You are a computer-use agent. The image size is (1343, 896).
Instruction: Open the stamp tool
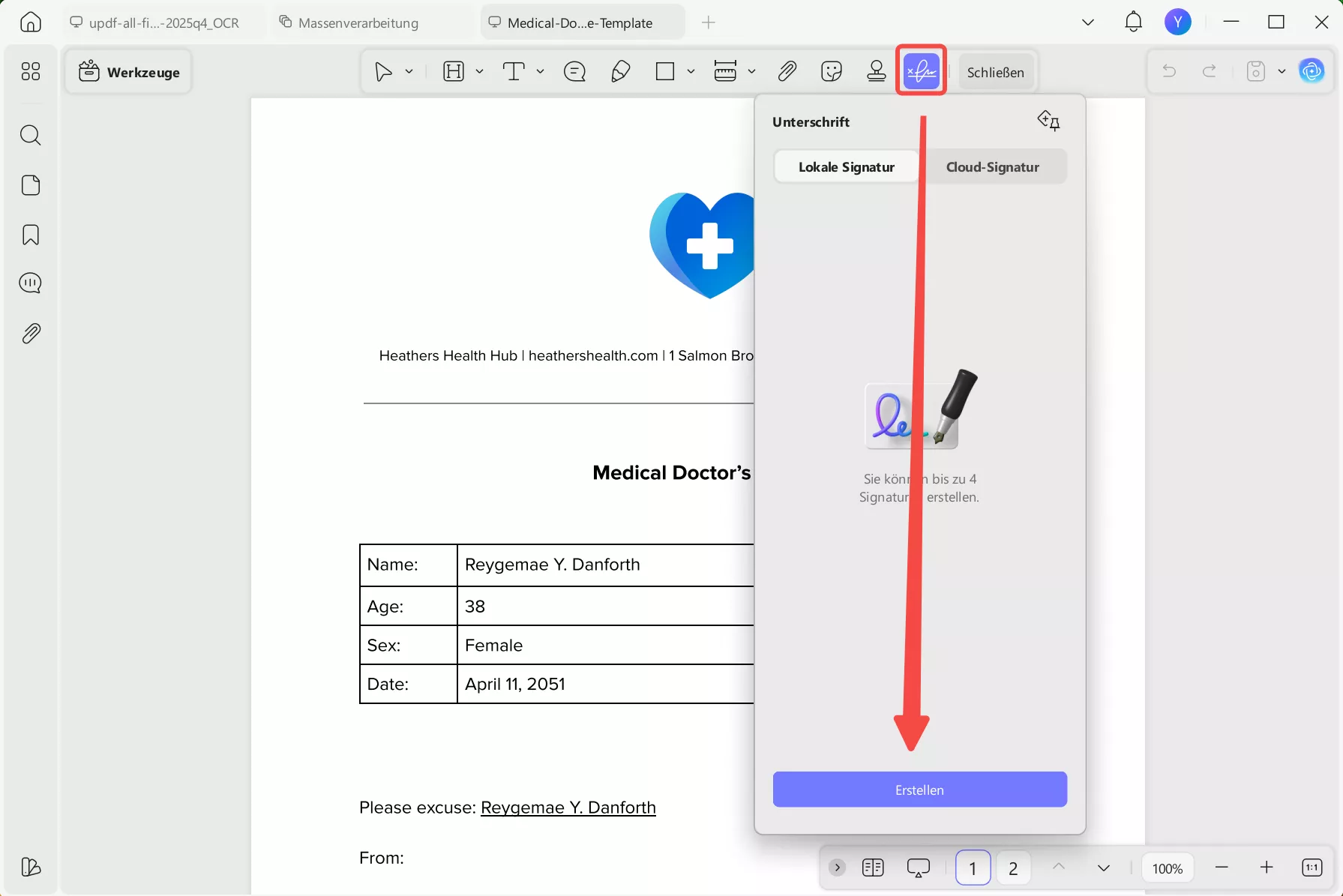point(877,72)
